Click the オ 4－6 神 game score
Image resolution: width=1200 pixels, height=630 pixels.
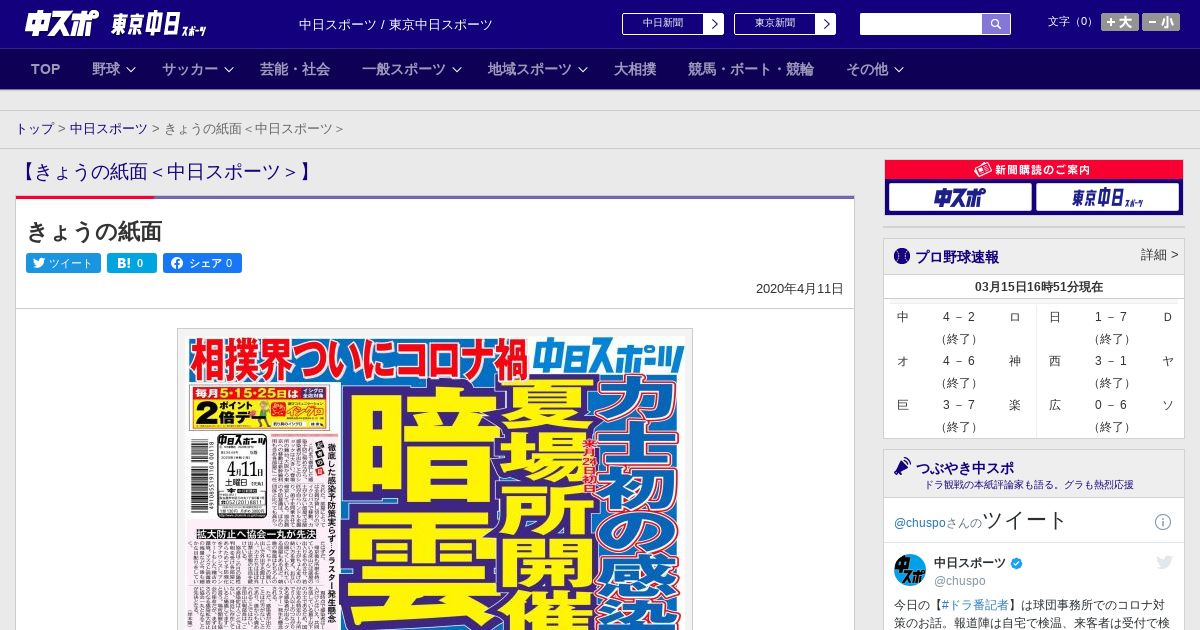(x=959, y=361)
